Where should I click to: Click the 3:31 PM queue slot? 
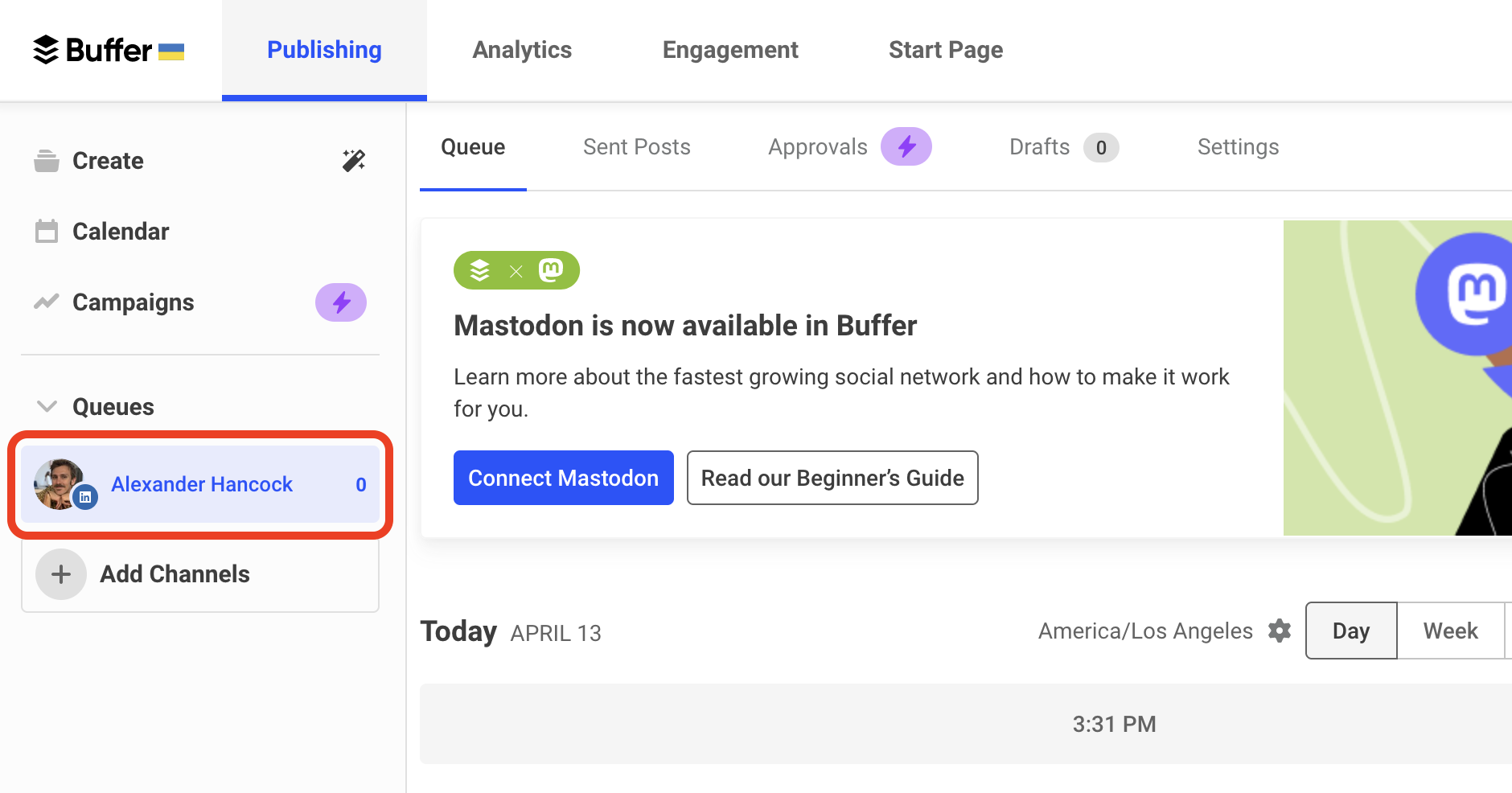[966, 724]
